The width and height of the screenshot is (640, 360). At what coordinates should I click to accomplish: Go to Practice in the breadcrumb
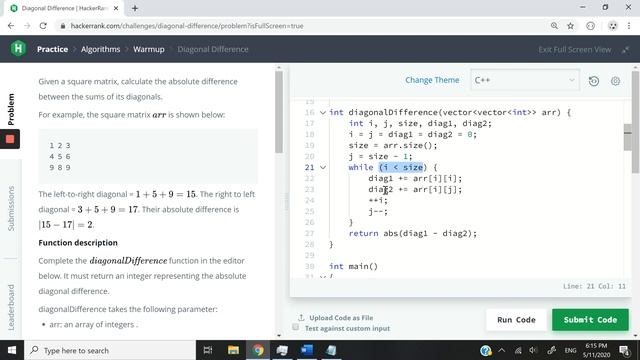pos(52,49)
